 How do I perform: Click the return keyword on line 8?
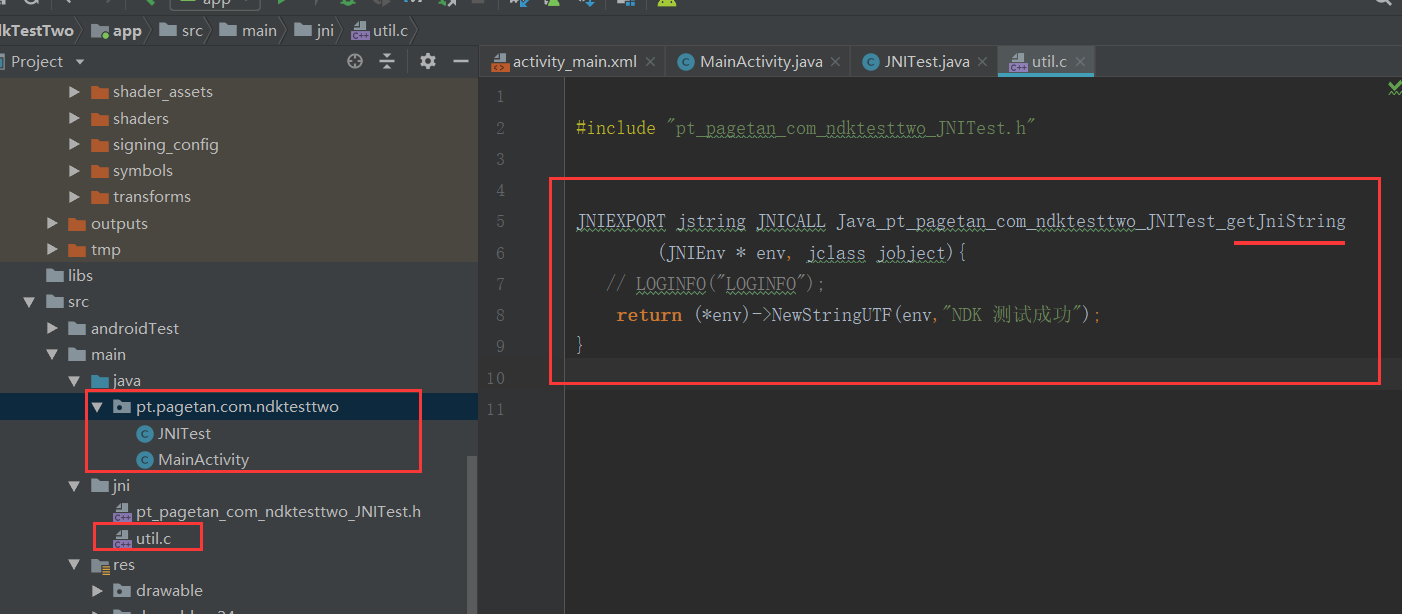(649, 315)
